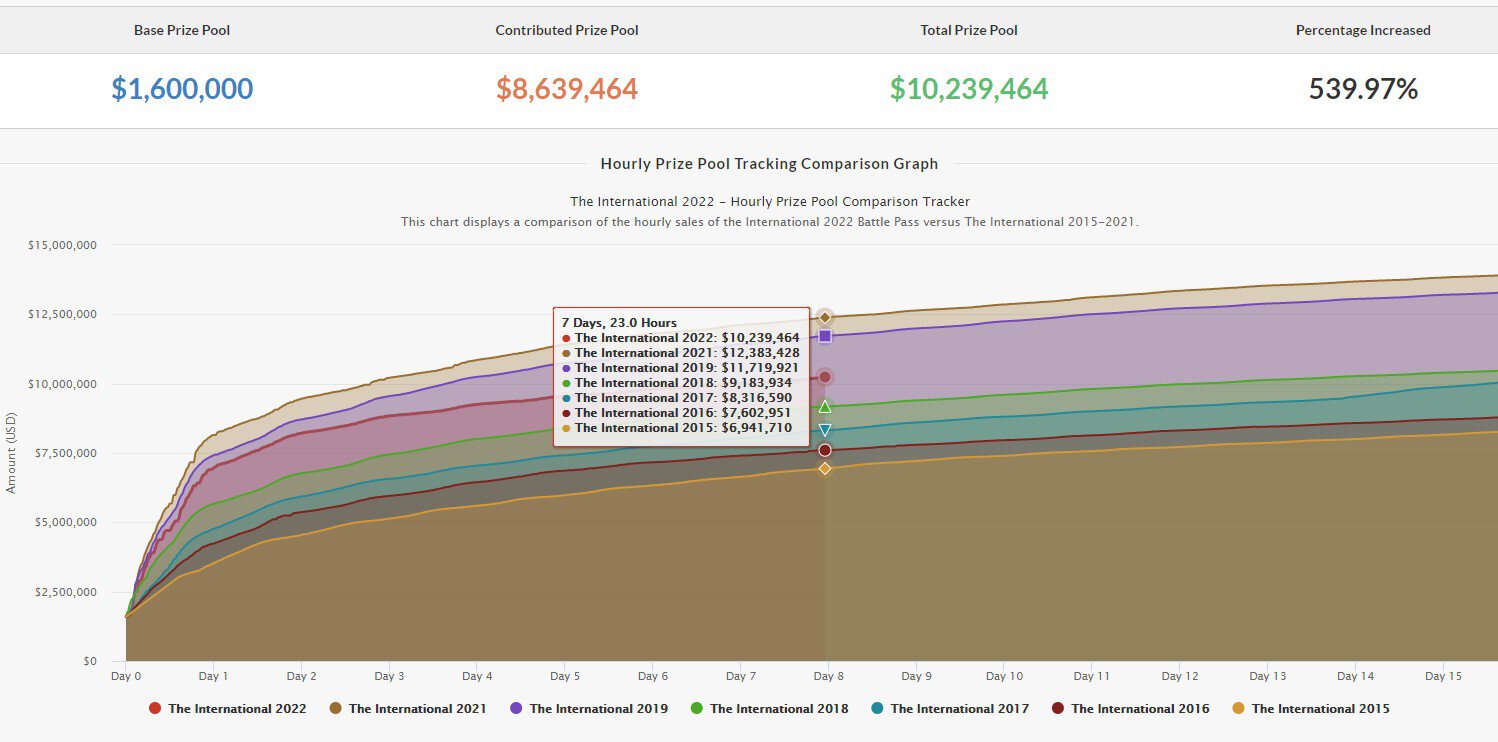Toggle The International 2022 legend series
1498x742 pixels.
(228, 708)
